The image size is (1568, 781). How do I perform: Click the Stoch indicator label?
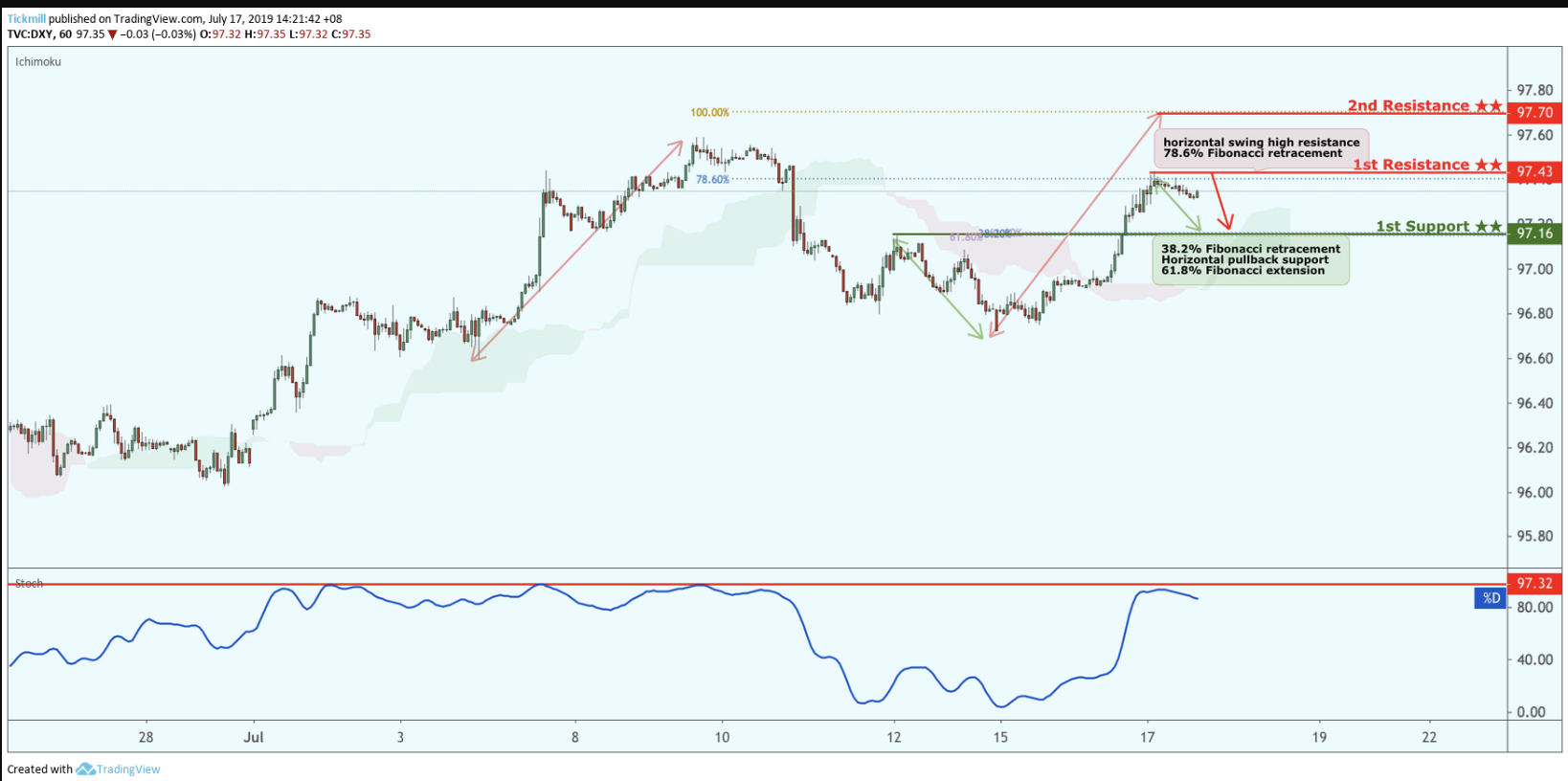[29, 583]
